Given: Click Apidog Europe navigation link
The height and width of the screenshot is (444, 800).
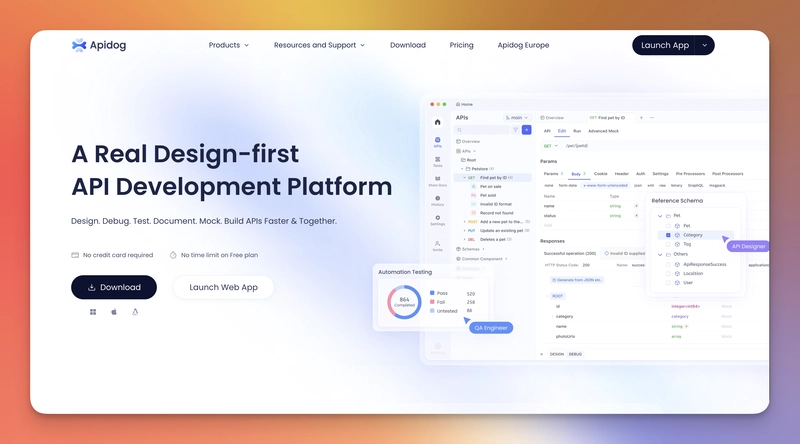Looking at the screenshot, I should click(x=523, y=45).
